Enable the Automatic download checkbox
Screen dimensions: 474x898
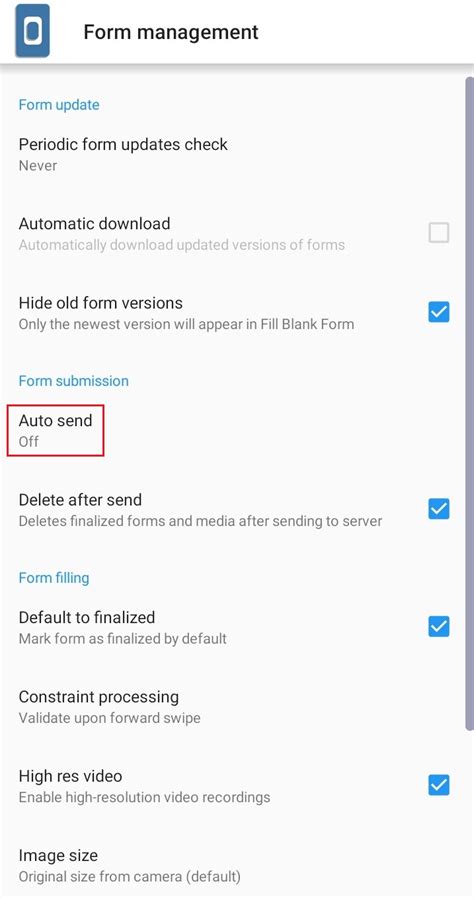439,233
